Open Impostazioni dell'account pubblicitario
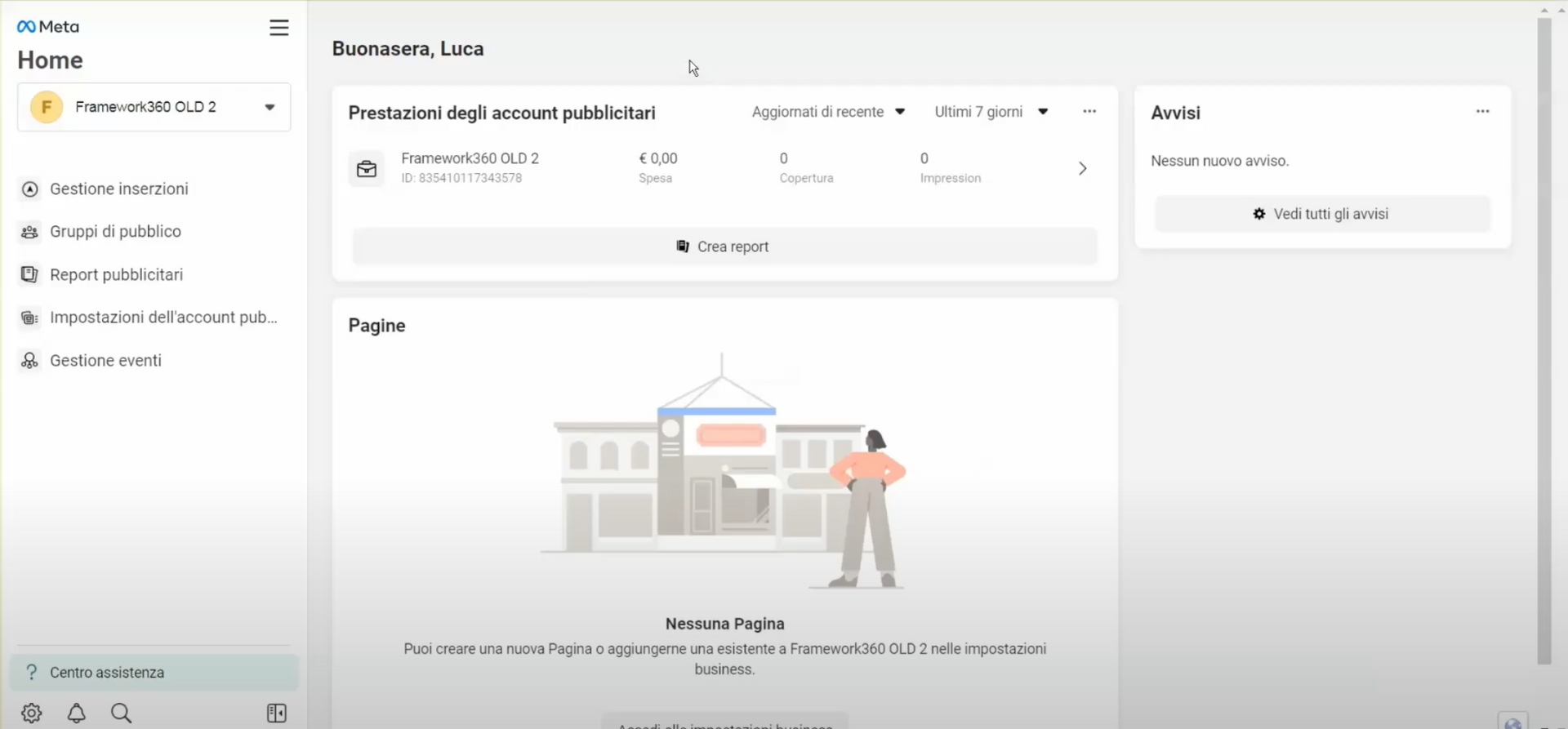1568x729 pixels. click(x=163, y=318)
